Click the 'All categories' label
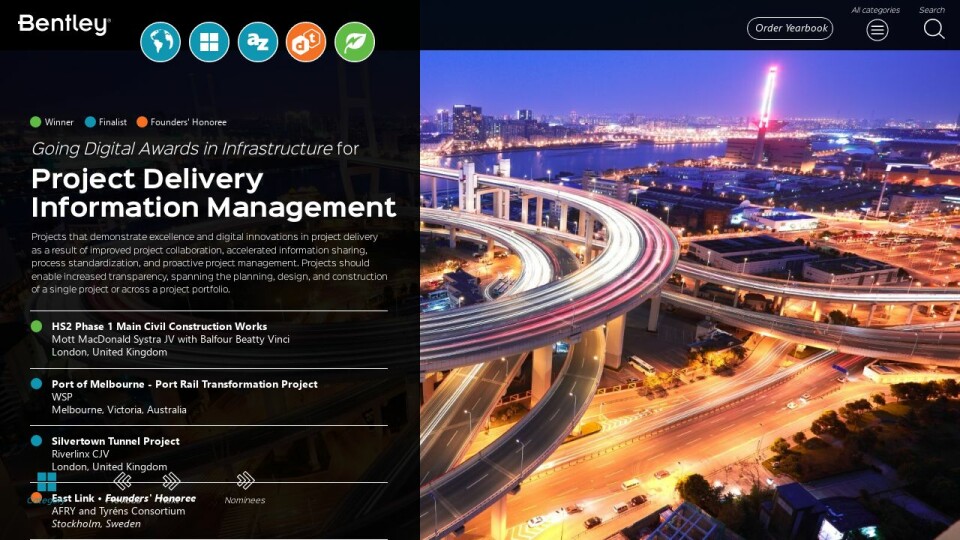Viewport: 960px width, 540px height. (x=876, y=10)
